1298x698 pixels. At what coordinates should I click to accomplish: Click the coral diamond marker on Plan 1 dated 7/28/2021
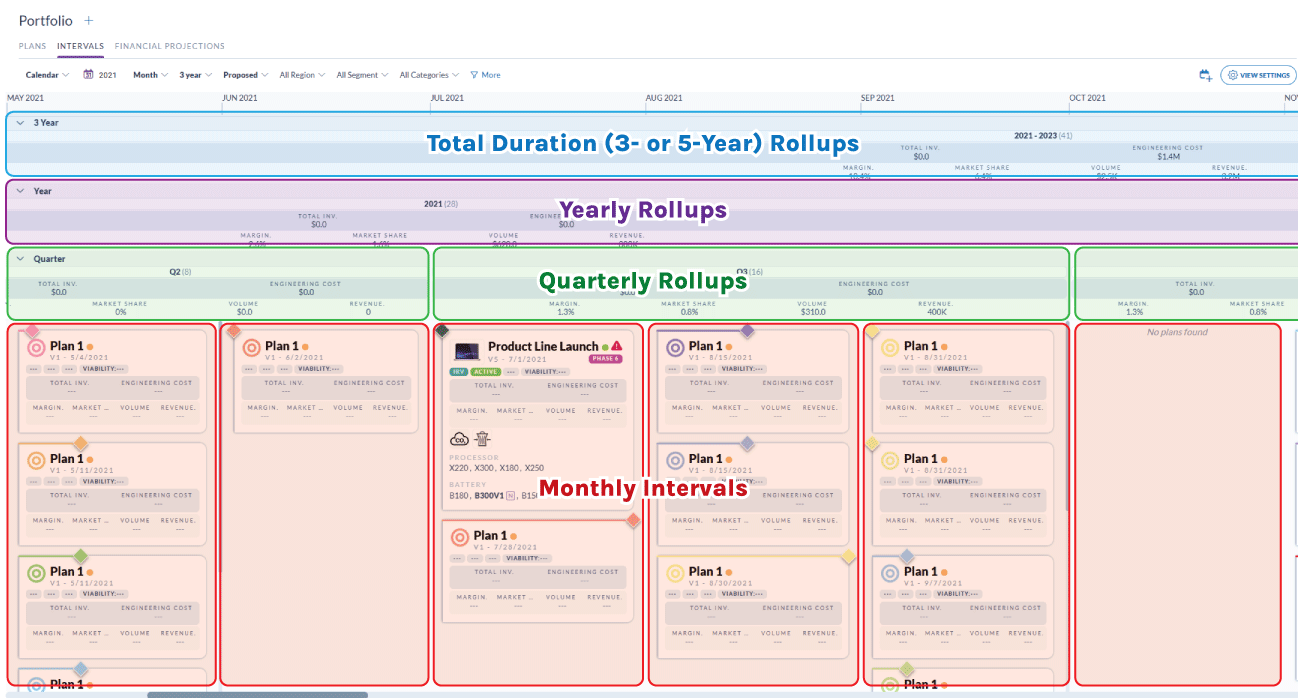633,520
